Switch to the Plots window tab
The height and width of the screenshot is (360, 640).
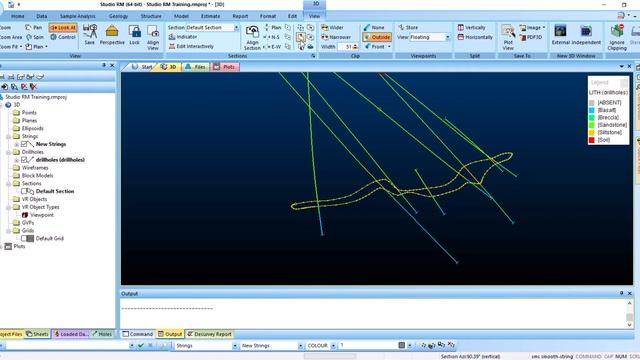point(224,67)
